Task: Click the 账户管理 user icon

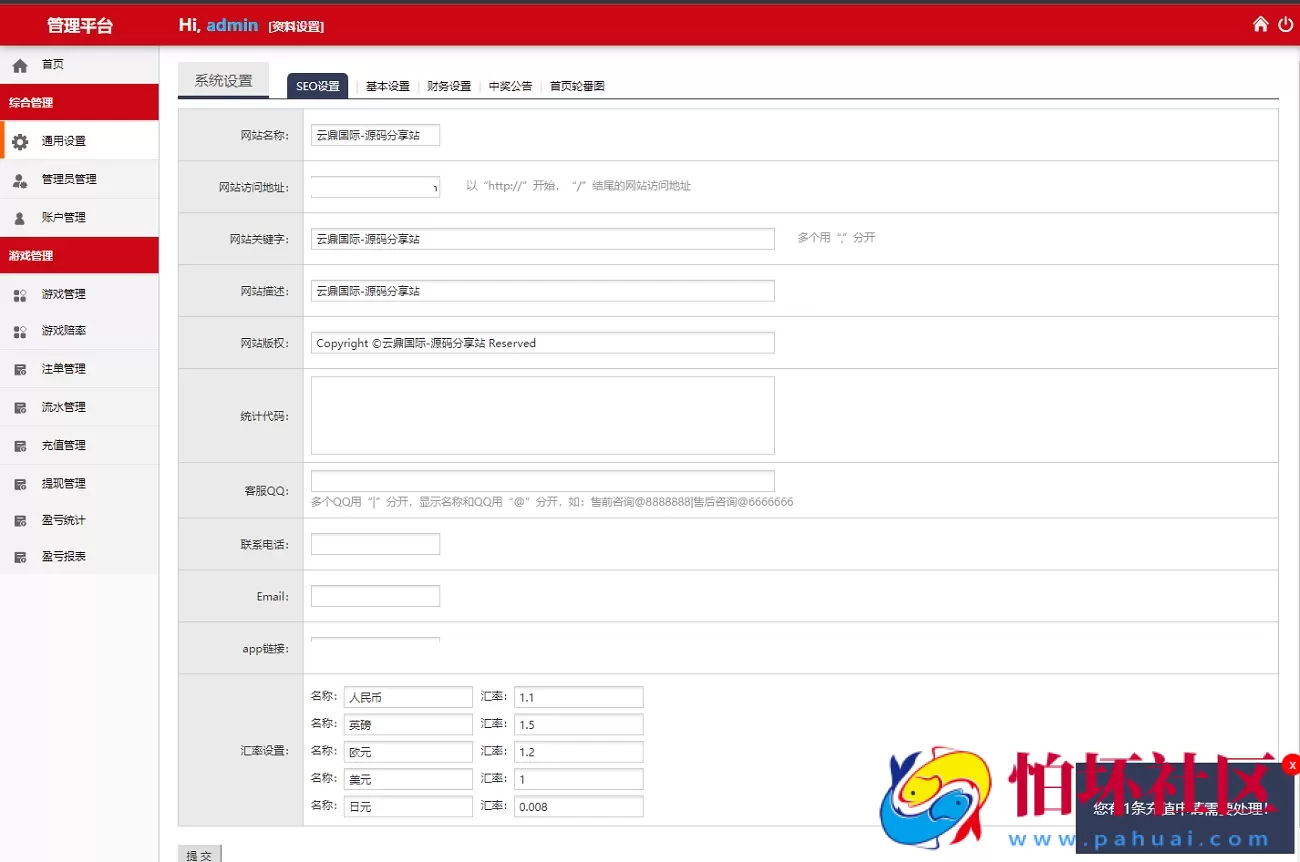Action: [x=20, y=218]
